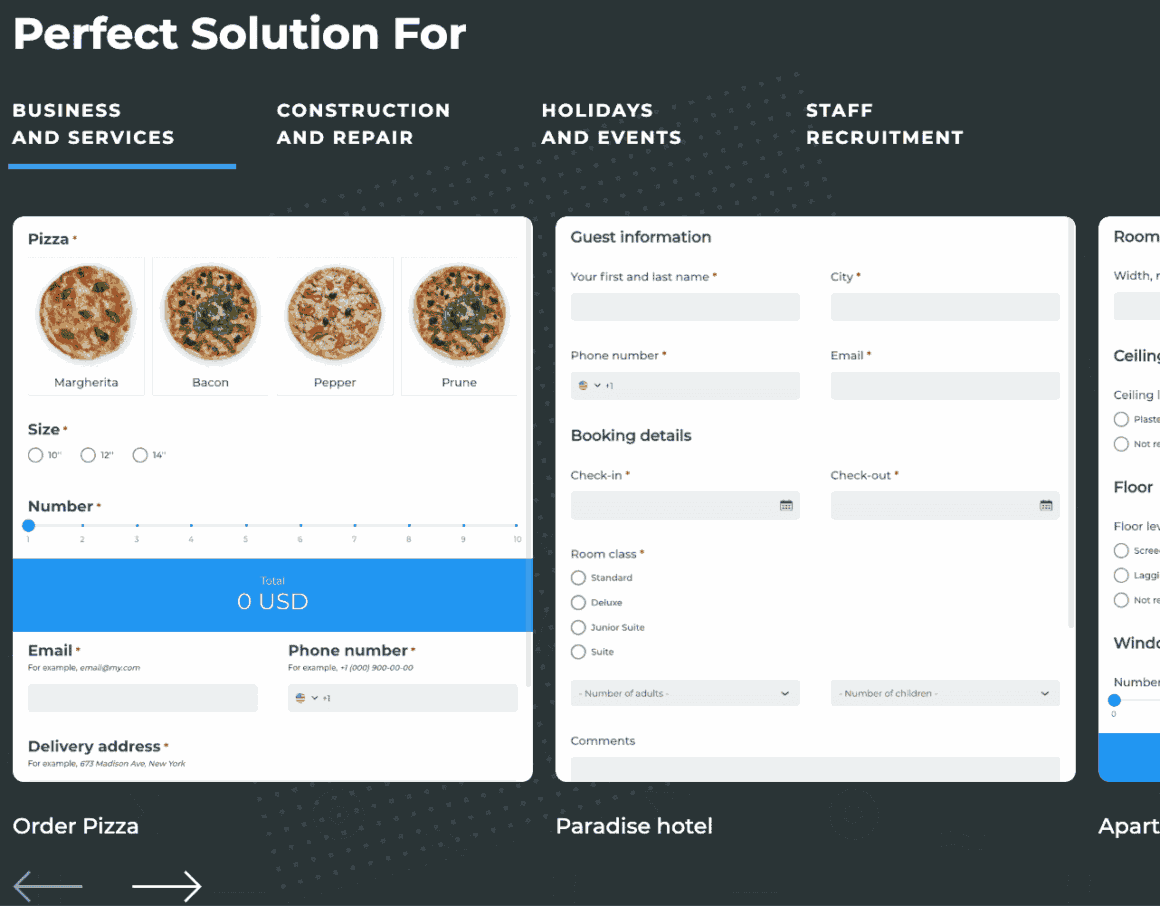This screenshot has height=906, width=1160.
Task: Click the left arrow carousel icon
Action: coord(47,886)
